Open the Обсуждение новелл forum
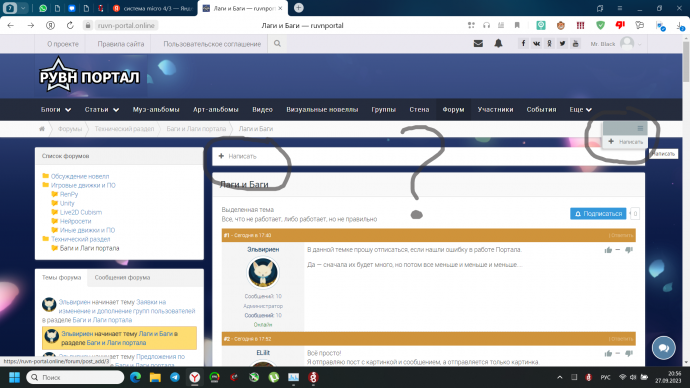Screen dimensions: 690x388 (80, 176)
